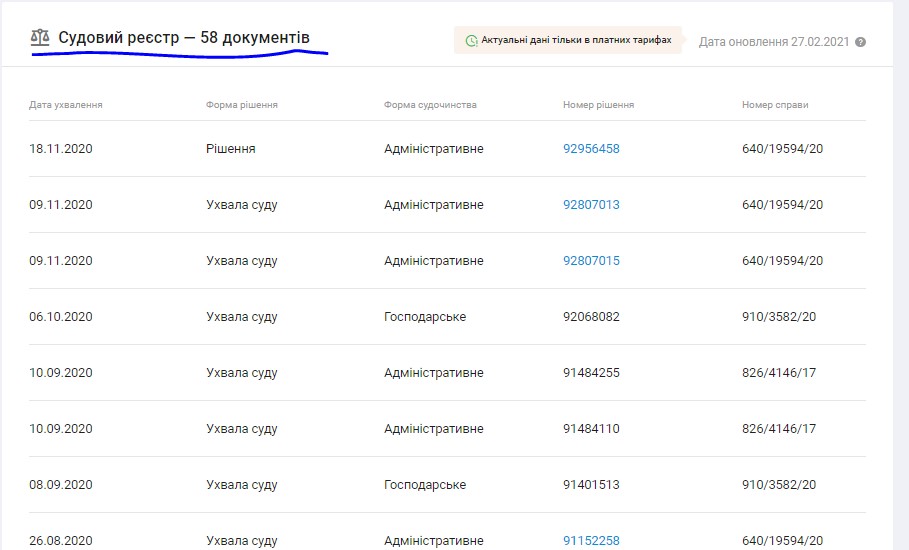Click the clock icon in the paid tariffs badge
The width and height of the screenshot is (909, 550).
(471, 41)
